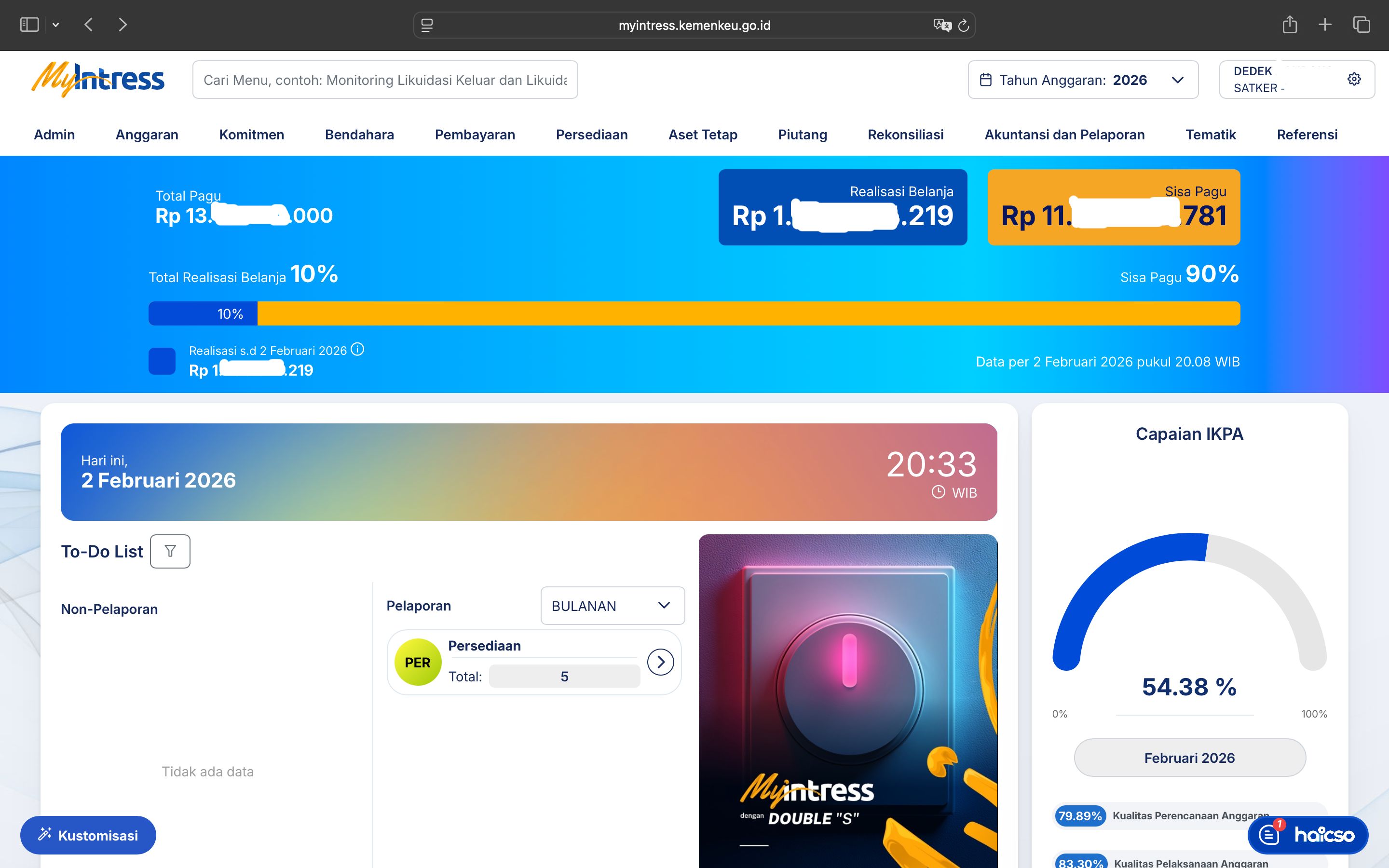Click the MyIntress logo
The height and width of the screenshot is (868, 1389).
pyautogui.click(x=98, y=79)
